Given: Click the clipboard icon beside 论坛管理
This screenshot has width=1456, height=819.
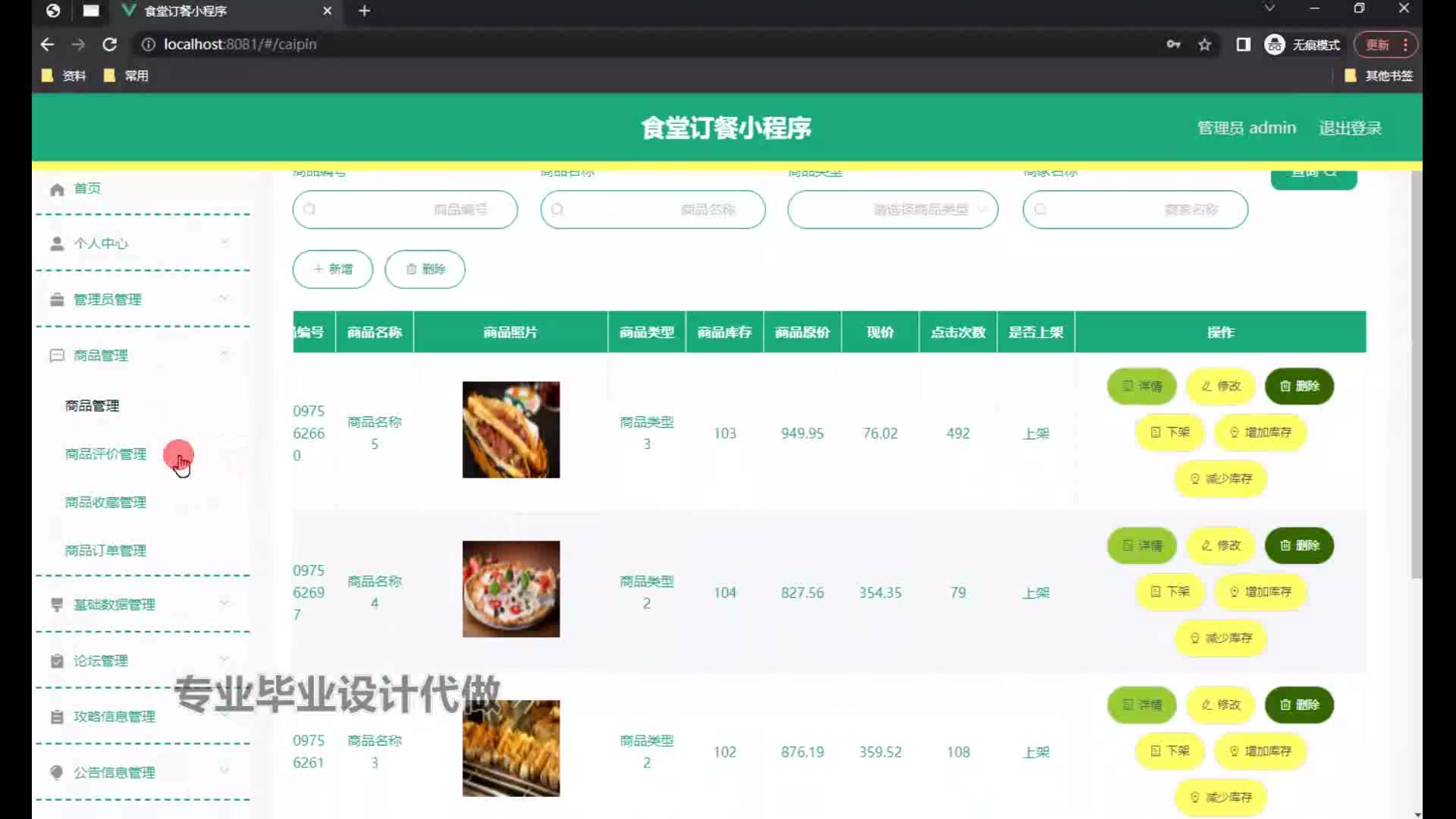Looking at the screenshot, I should [x=57, y=661].
